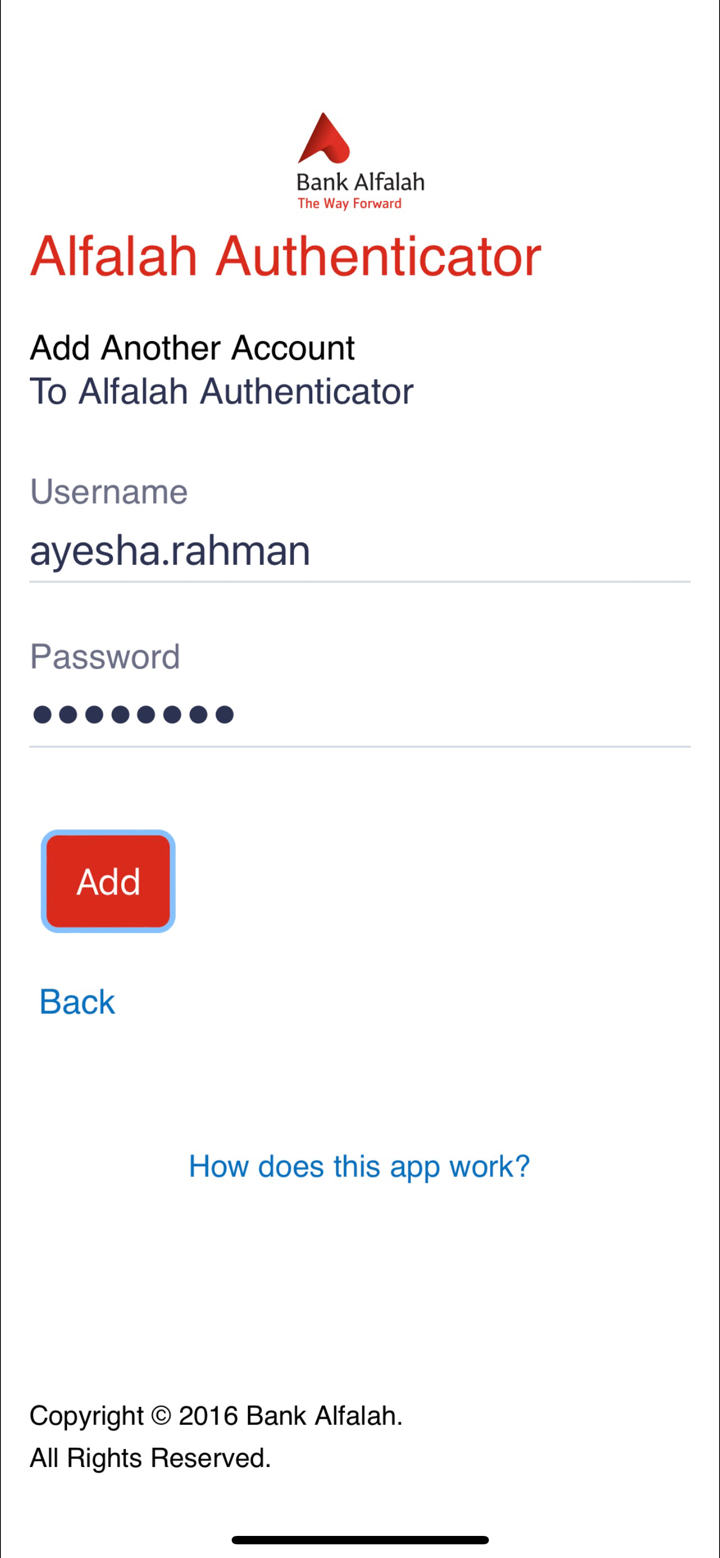Focus the Username input field
The width and height of the screenshot is (720, 1558).
coord(360,551)
